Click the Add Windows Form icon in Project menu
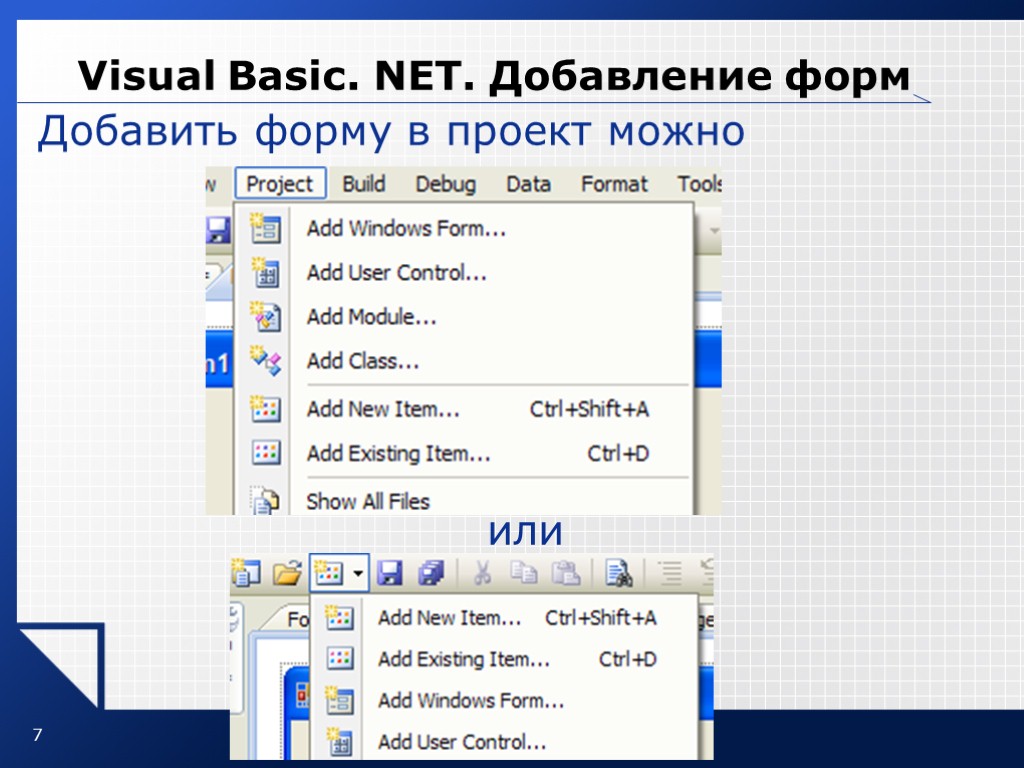Viewport: 1024px width, 768px height. point(265,228)
